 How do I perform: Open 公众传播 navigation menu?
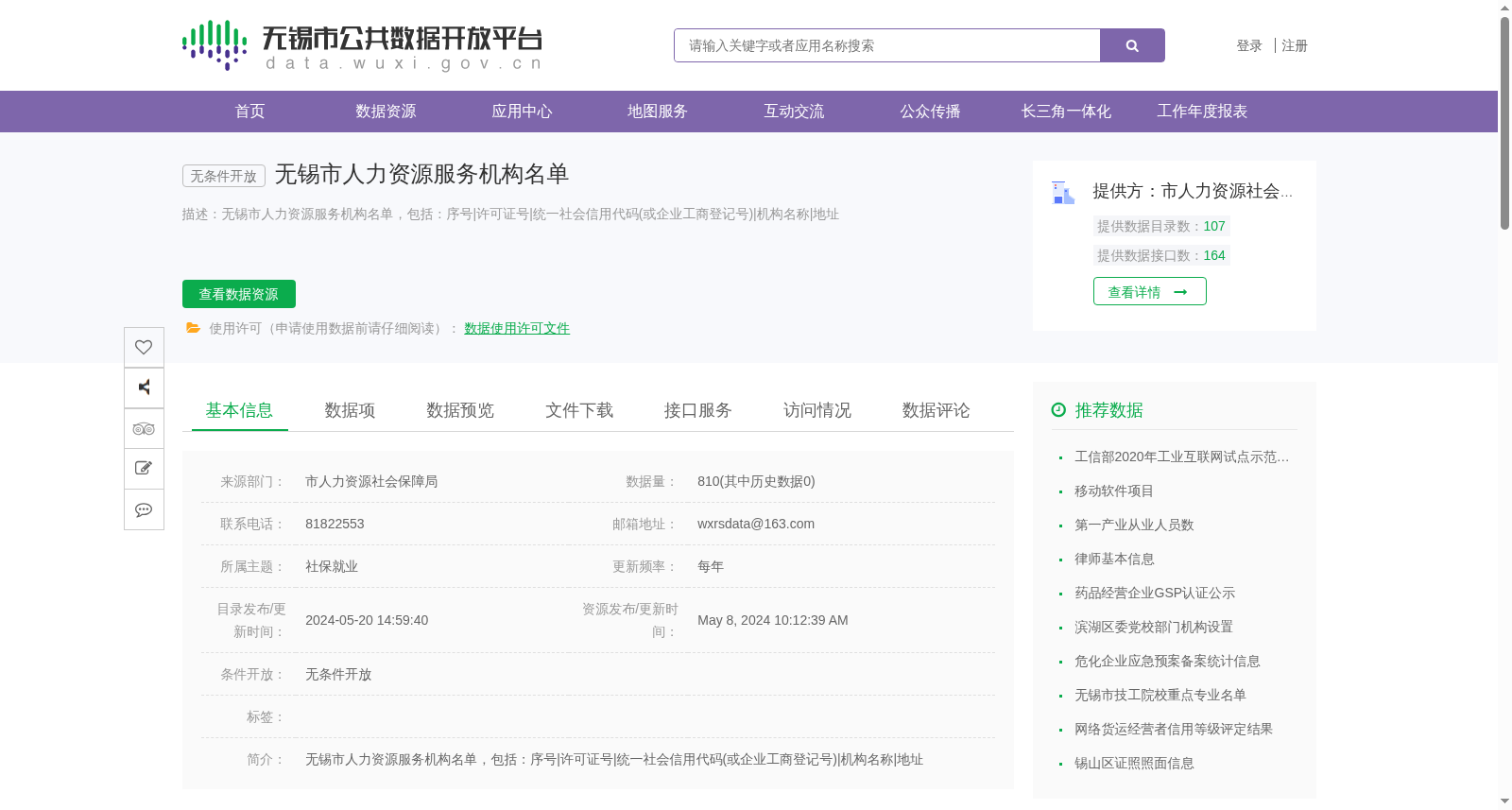coord(930,112)
